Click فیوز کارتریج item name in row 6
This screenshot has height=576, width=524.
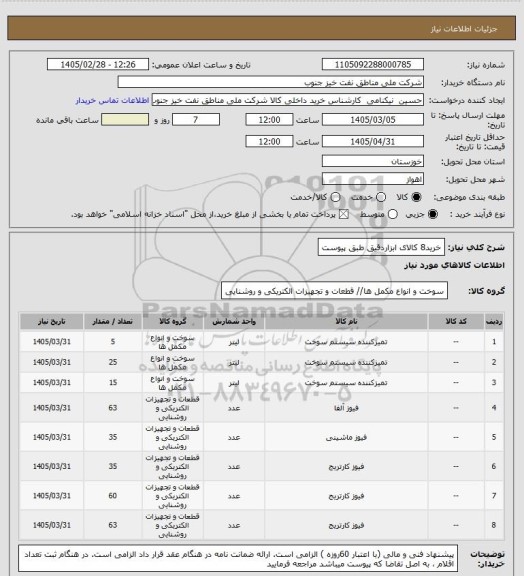346,467
